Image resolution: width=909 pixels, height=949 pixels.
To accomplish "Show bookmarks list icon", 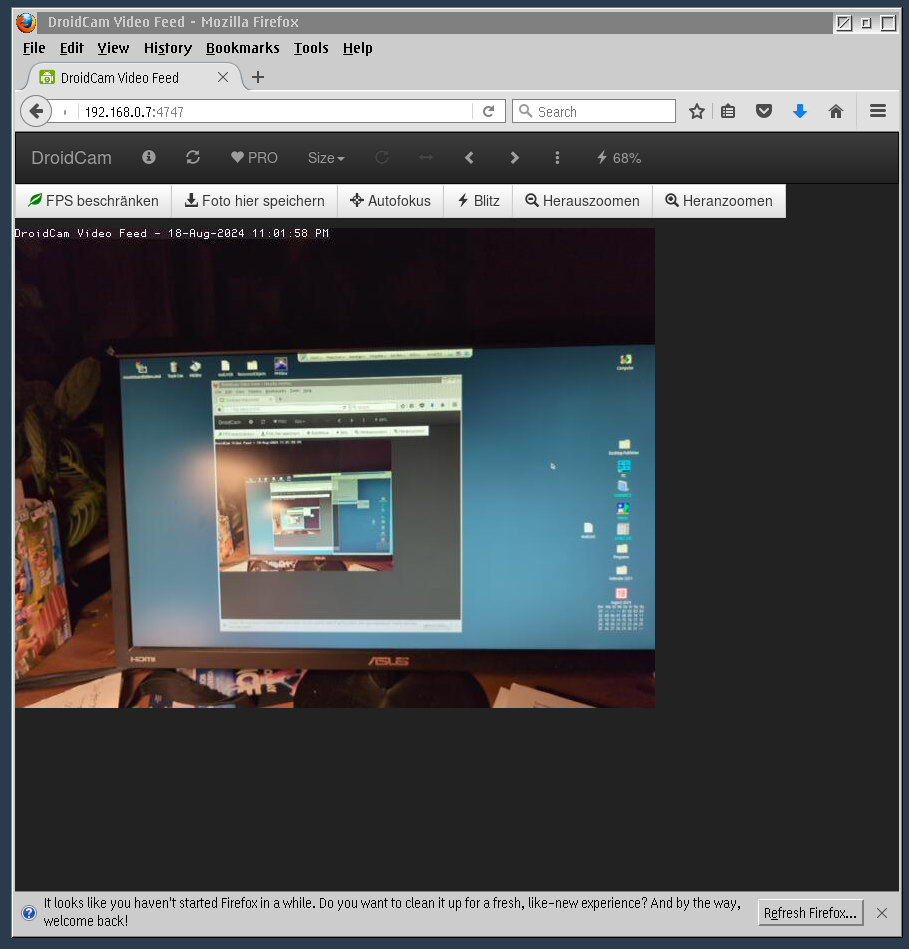I will pyautogui.click(x=728, y=111).
